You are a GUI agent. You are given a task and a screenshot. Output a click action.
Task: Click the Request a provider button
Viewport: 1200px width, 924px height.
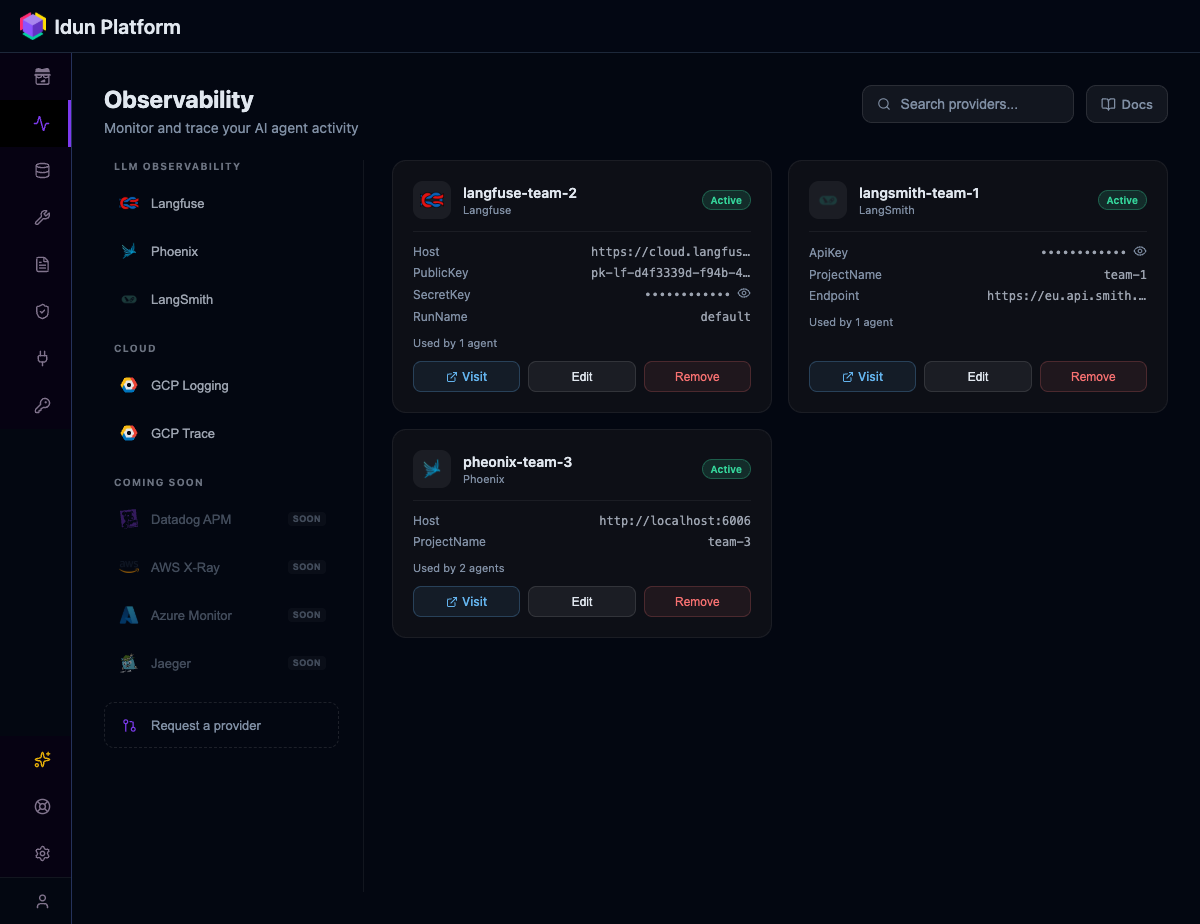click(x=221, y=725)
